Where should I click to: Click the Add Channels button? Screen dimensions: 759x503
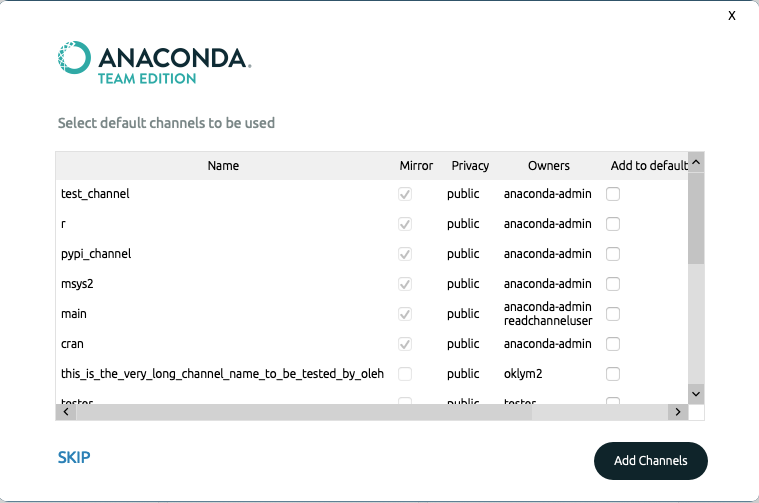pos(651,461)
